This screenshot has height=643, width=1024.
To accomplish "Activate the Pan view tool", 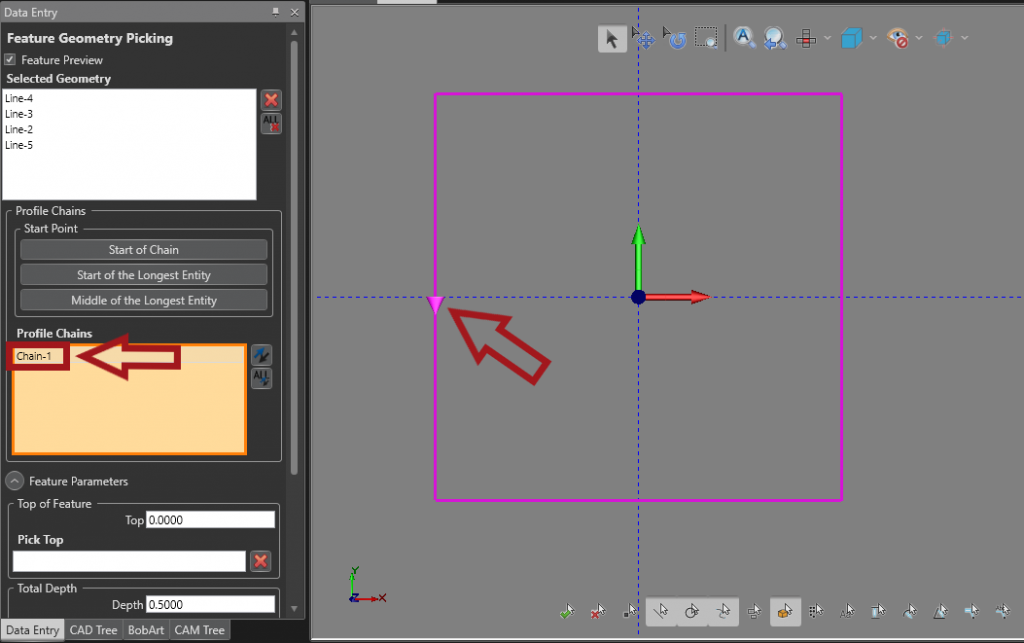I will 645,38.
